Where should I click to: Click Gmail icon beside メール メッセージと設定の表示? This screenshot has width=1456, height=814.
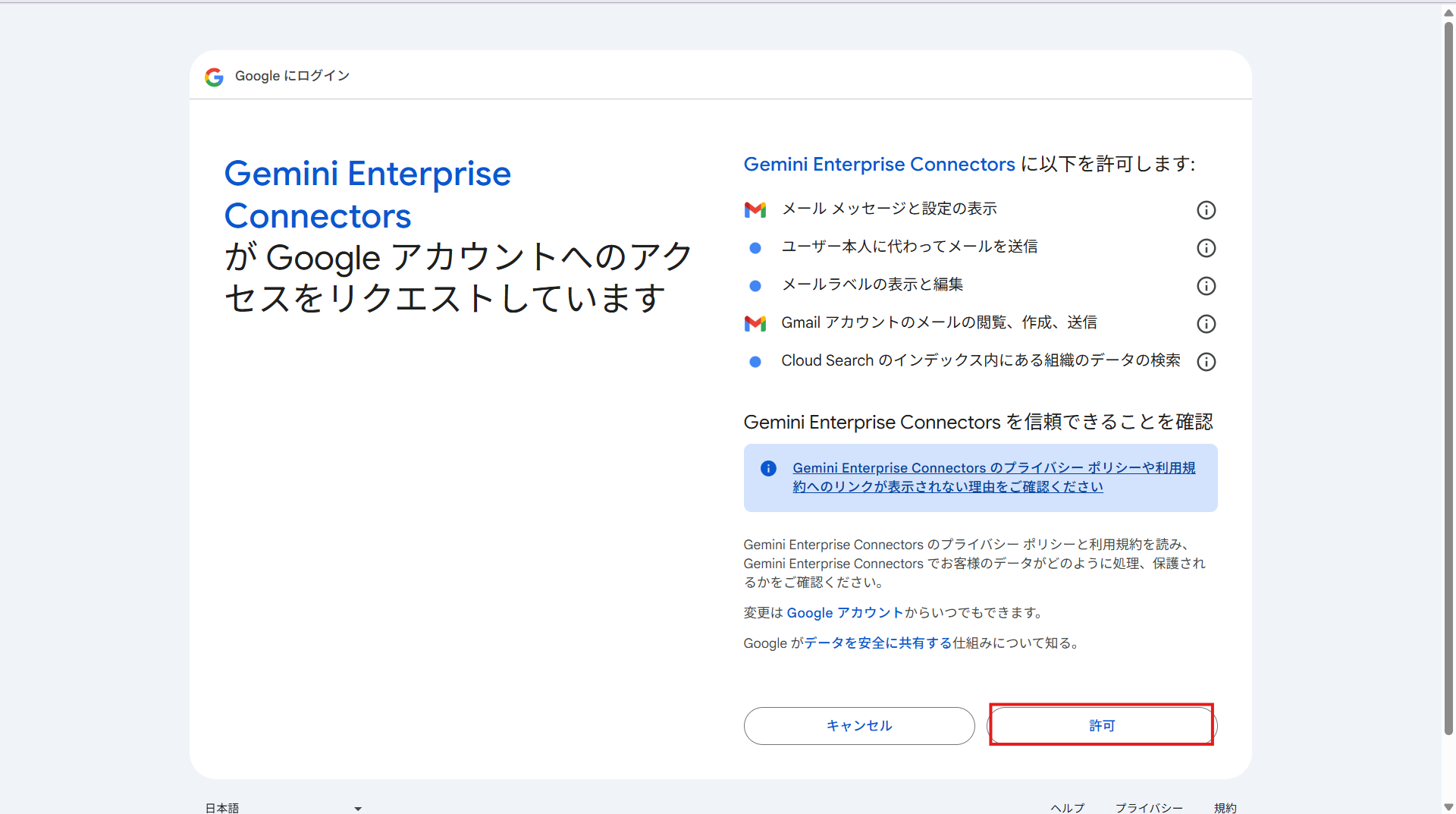(755, 210)
